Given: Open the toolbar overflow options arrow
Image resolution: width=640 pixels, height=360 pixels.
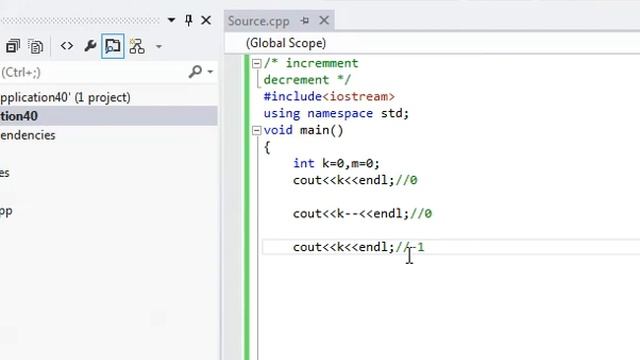Looking at the screenshot, I should pyautogui.click(x=159, y=47).
